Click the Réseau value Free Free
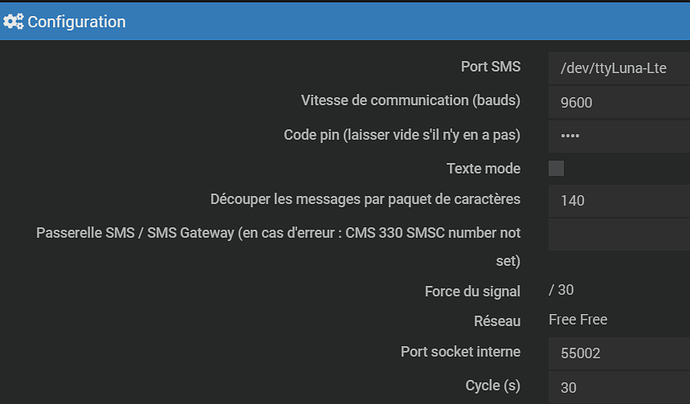Image resolution: width=690 pixels, height=404 pixels. tap(578, 320)
